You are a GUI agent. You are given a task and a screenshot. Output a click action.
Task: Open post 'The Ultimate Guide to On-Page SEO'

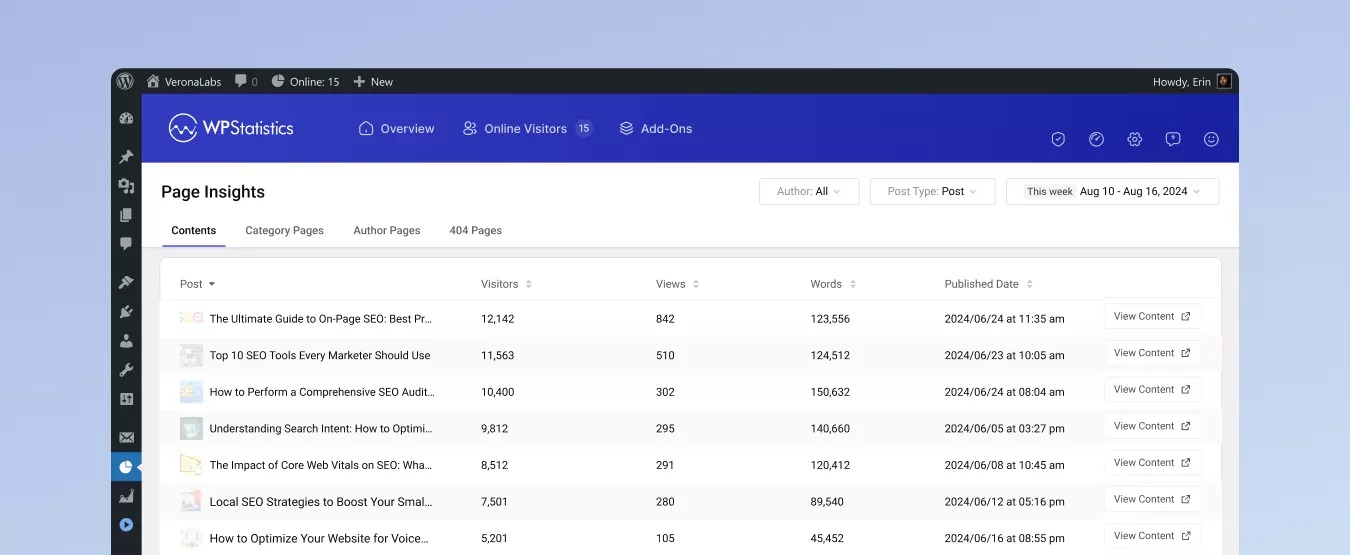(321, 319)
